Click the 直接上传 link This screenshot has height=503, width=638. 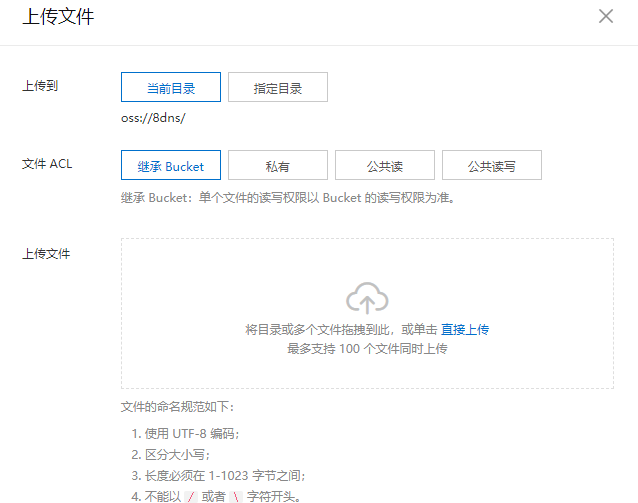point(465,330)
